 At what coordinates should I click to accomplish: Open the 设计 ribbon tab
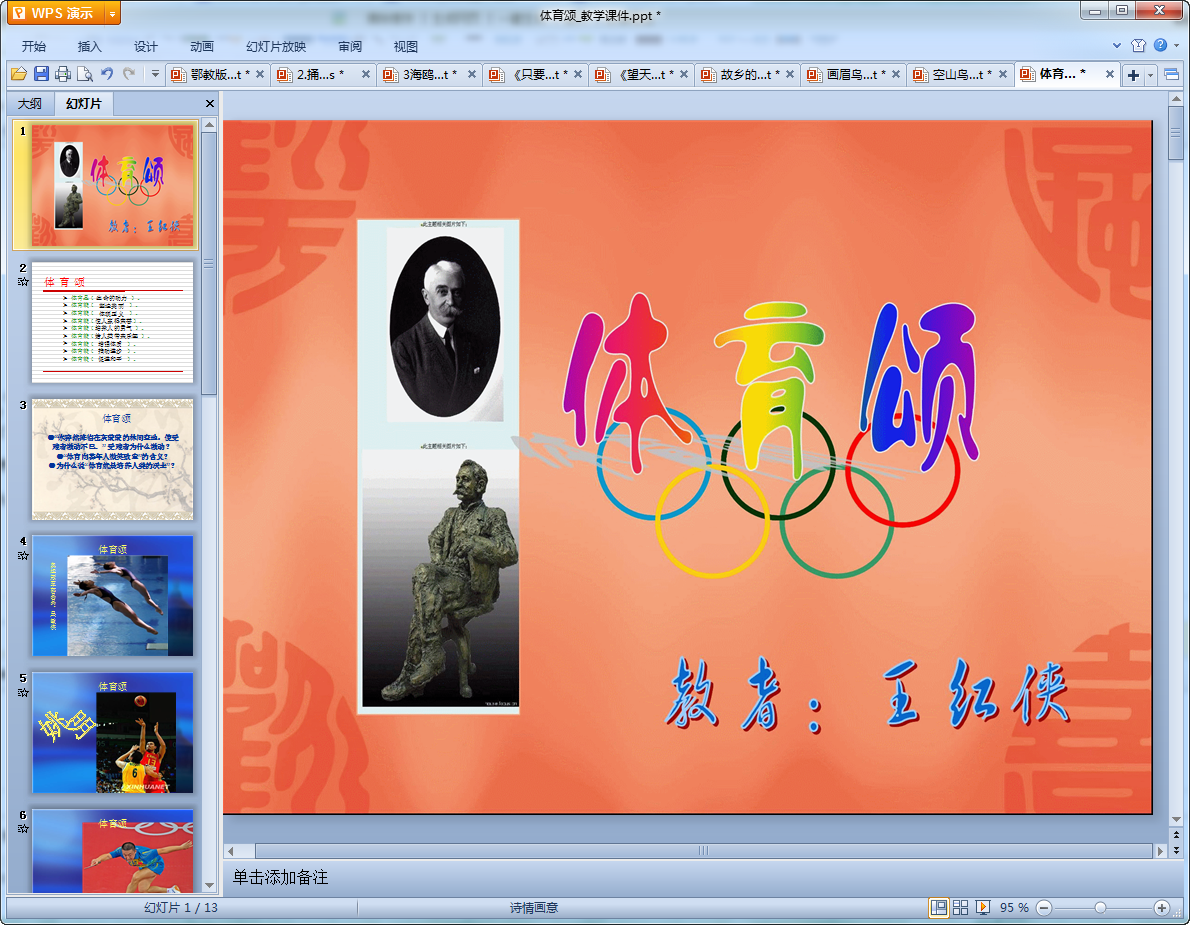(x=146, y=46)
